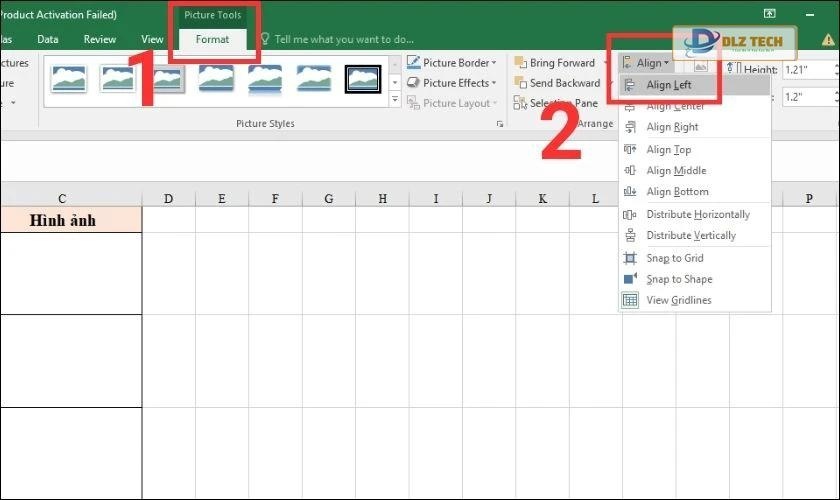
Task: Click the Distribute Vertically icon
Action: click(x=630, y=236)
